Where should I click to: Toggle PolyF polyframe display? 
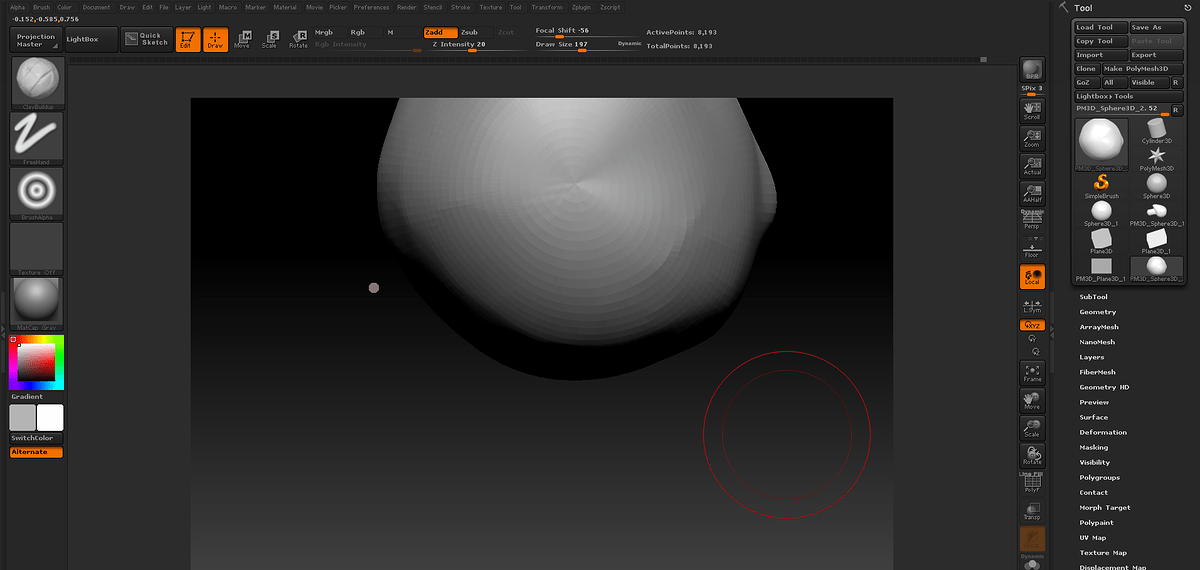(1032, 483)
